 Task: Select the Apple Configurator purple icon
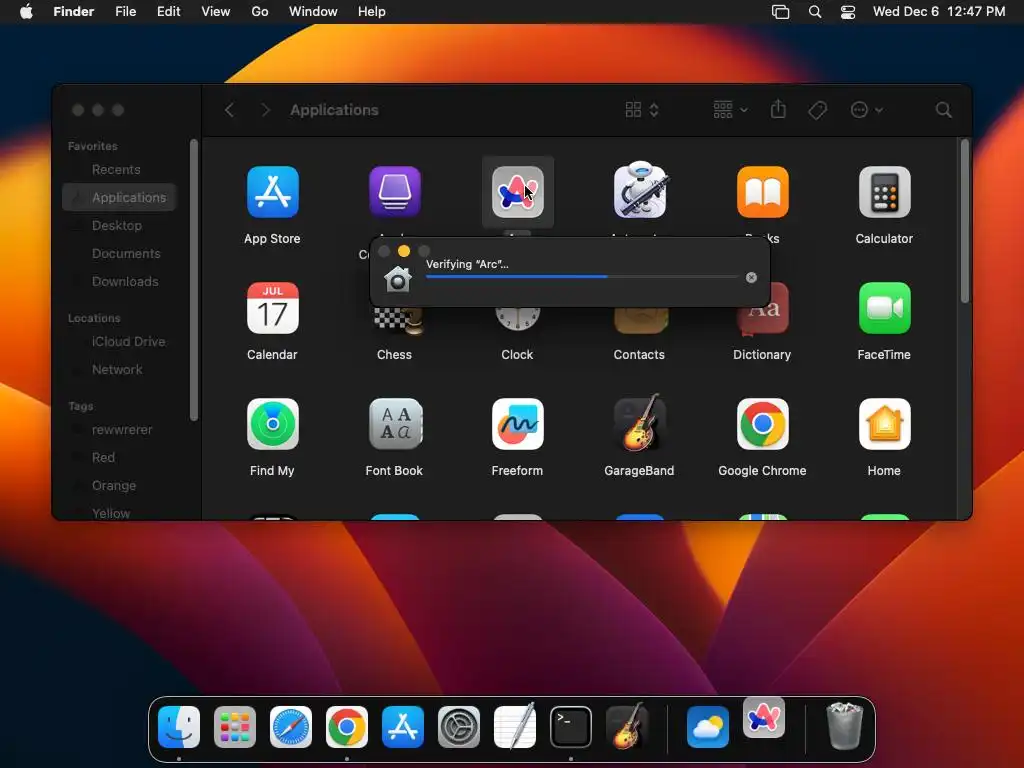[x=394, y=192]
